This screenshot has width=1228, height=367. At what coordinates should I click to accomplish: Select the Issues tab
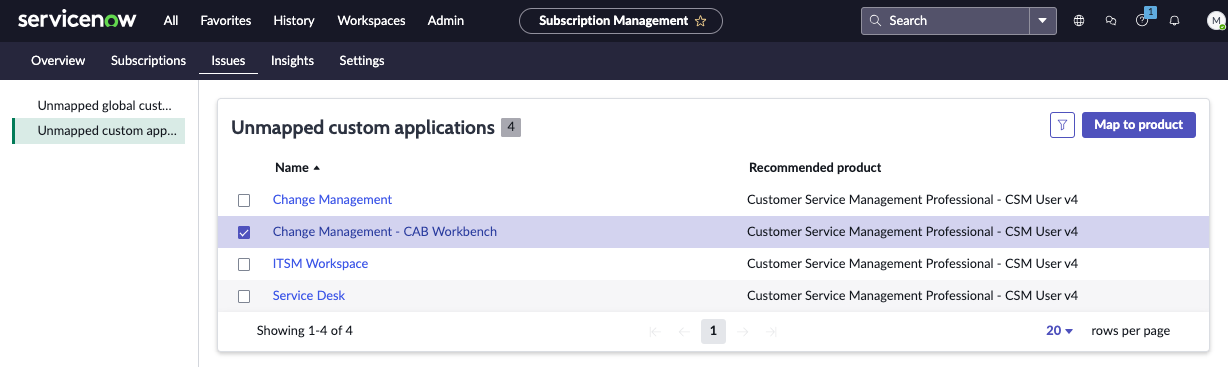point(228,60)
